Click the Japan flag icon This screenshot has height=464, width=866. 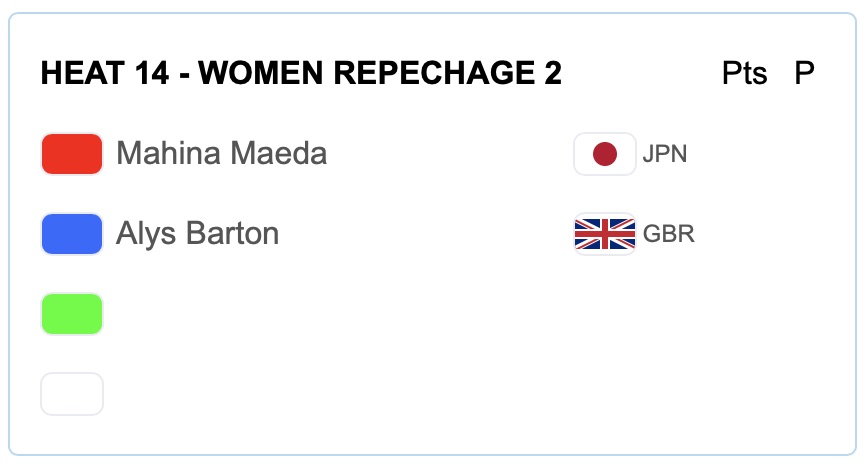(x=605, y=154)
